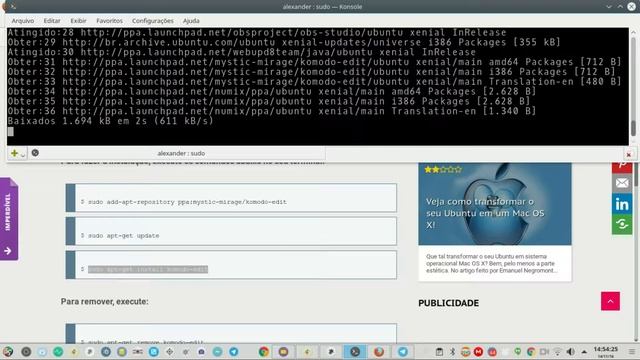This screenshot has height=360, width=640.
Task: Click the Konsole vertical scrollbar handle
Action: coord(633,128)
